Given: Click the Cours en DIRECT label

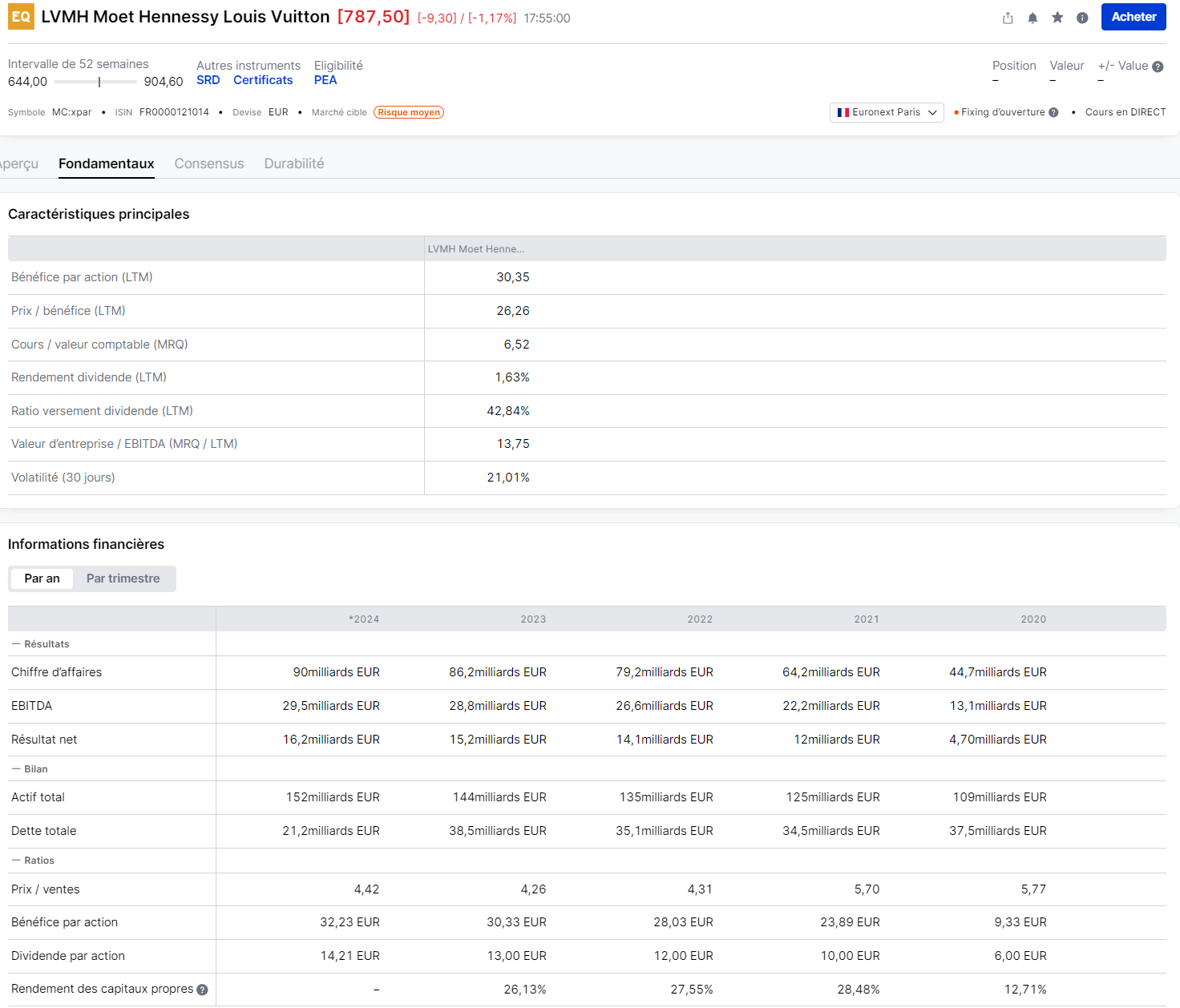Looking at the screenshot, I should [1125, 112].
